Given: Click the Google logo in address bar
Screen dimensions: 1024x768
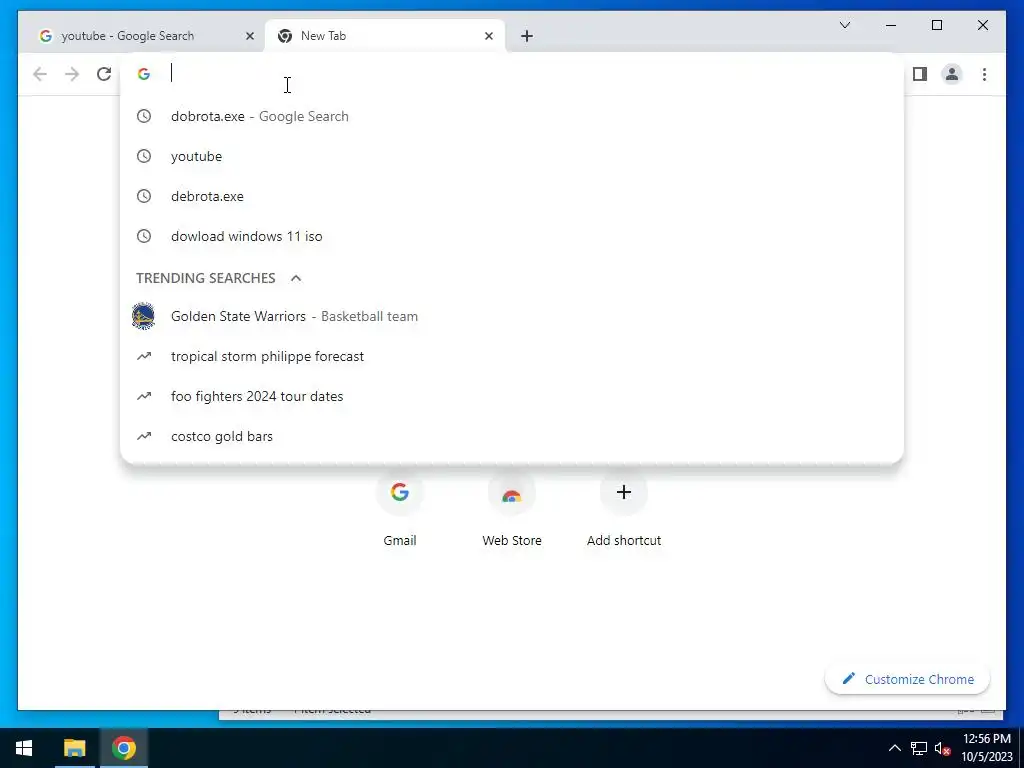Looking at the screenshot, I should coord(144,74).
